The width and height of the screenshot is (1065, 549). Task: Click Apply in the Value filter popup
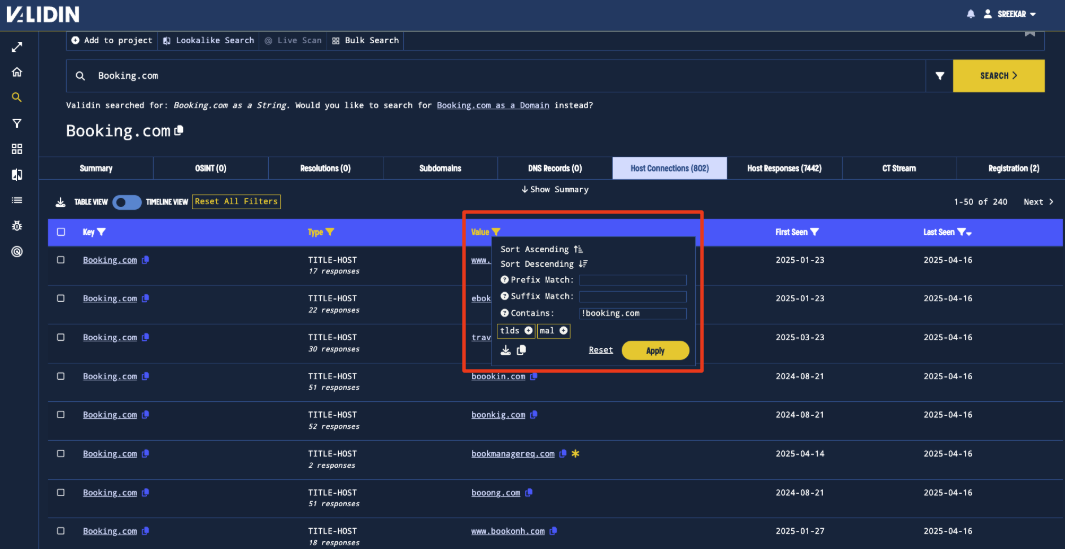pyautogui.click(x=655, y=351)
